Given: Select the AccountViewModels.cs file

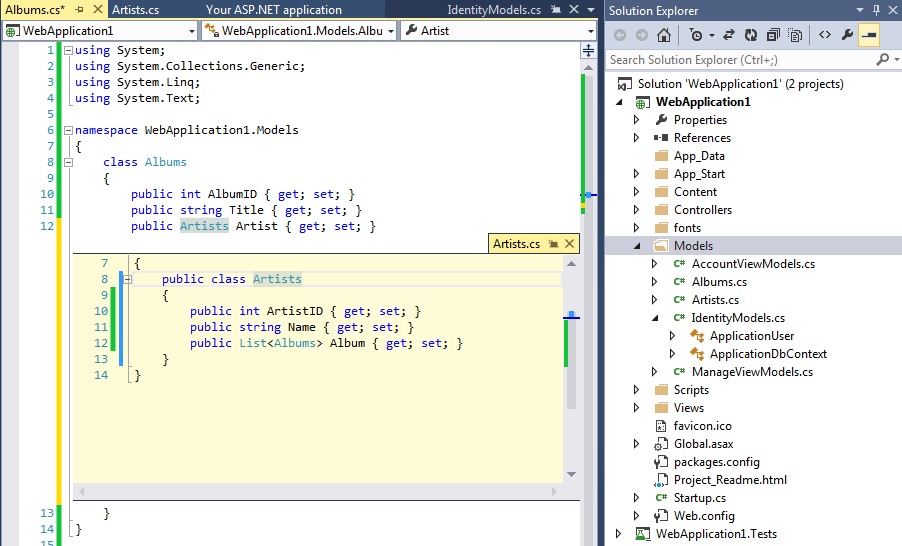Looking at the screenshot, I should click(753, 264).
